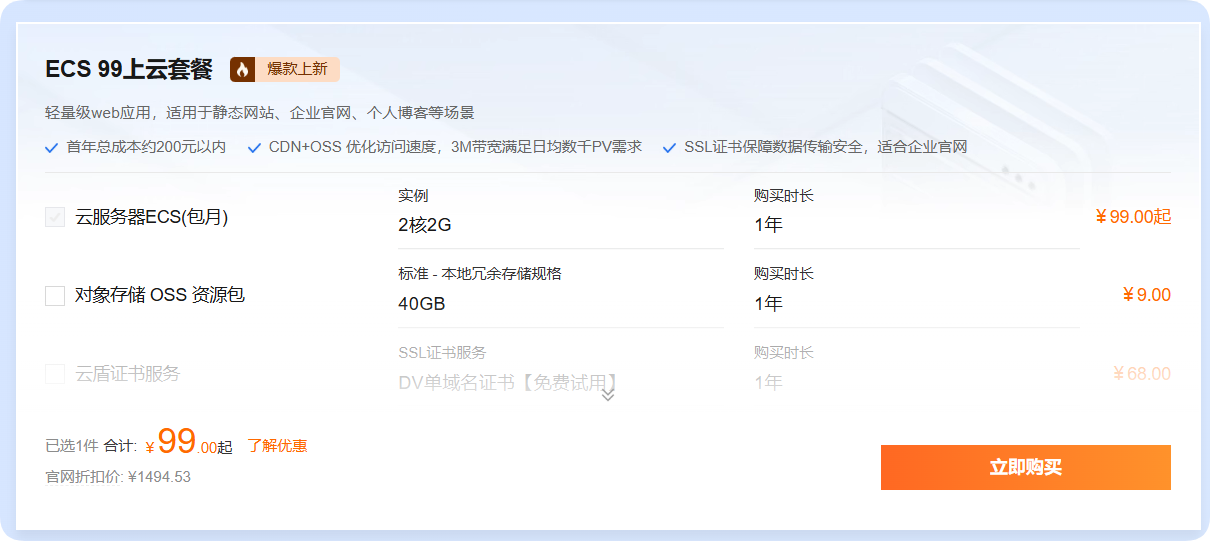The image size is (1210, 541).
Task: Click the checkmark icon before 首年总成本
Action: pyautogui.click(x=52, y=148)
